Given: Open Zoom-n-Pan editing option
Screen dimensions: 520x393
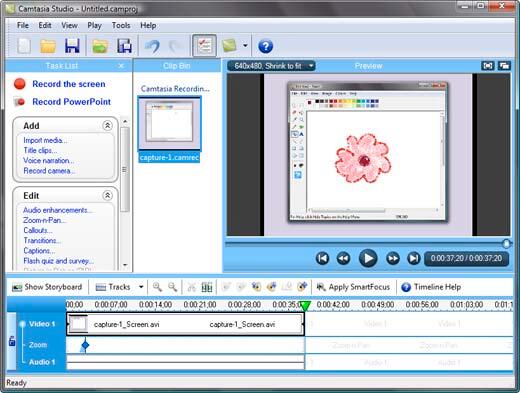Looking at the screenshot, I should click(x=44, y=220).
